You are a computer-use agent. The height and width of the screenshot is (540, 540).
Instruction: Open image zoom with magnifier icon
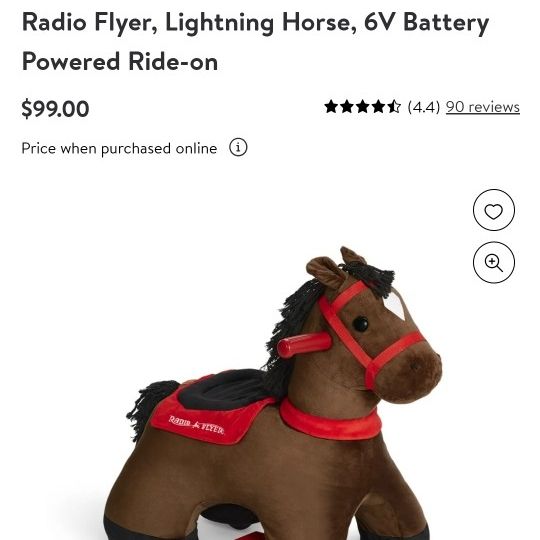click(494, 262)
